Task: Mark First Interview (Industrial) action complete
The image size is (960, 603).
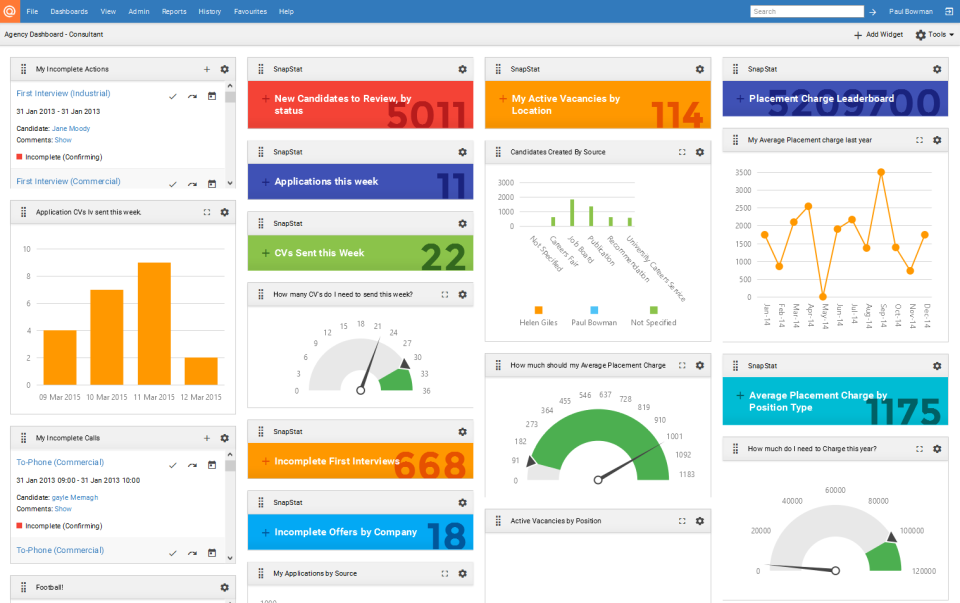Action: 173,96
